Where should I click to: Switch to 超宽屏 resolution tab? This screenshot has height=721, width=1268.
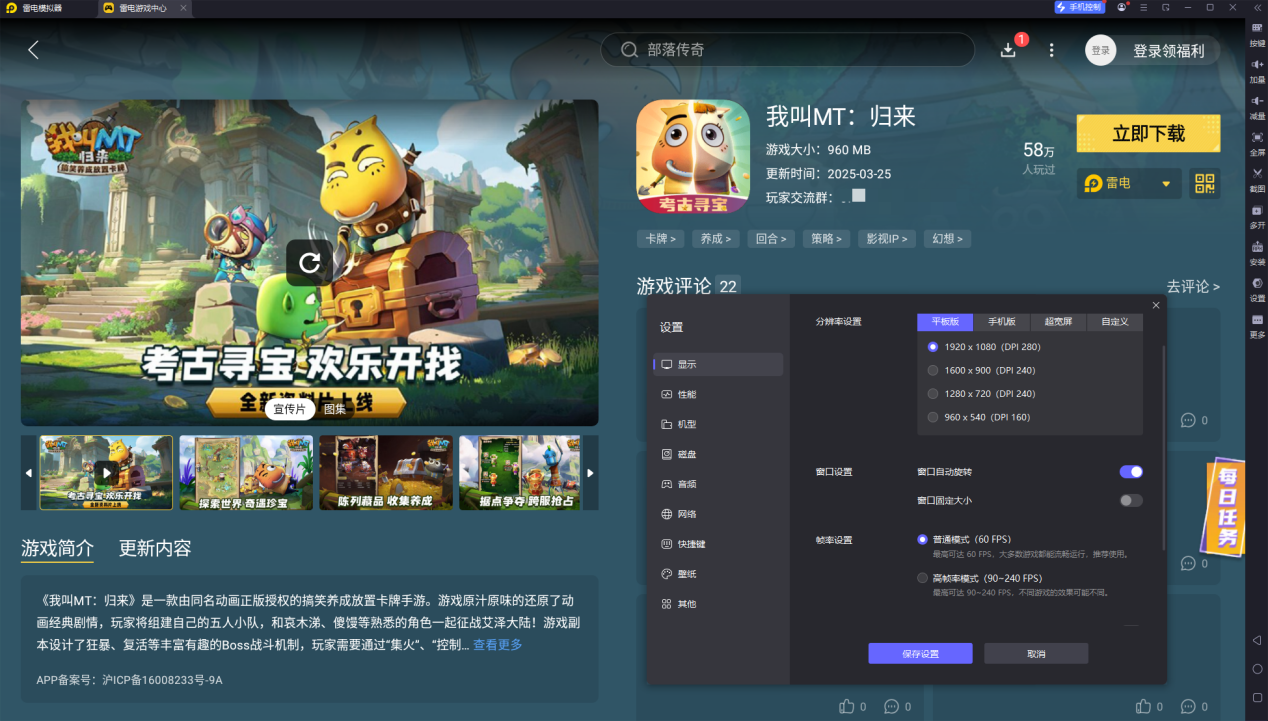click(1058, 322)
